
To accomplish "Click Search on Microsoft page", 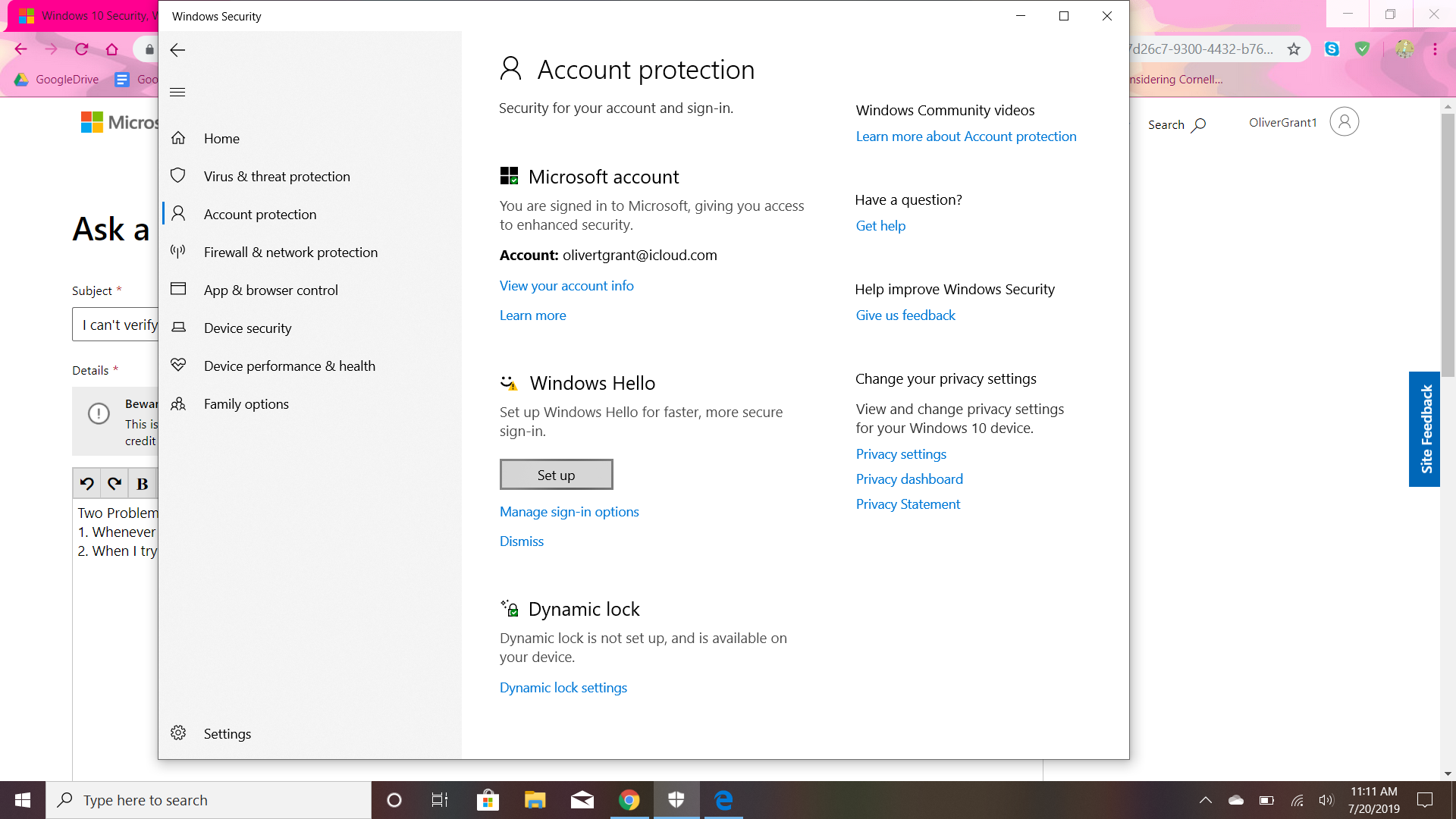I will coord(1176,124).
